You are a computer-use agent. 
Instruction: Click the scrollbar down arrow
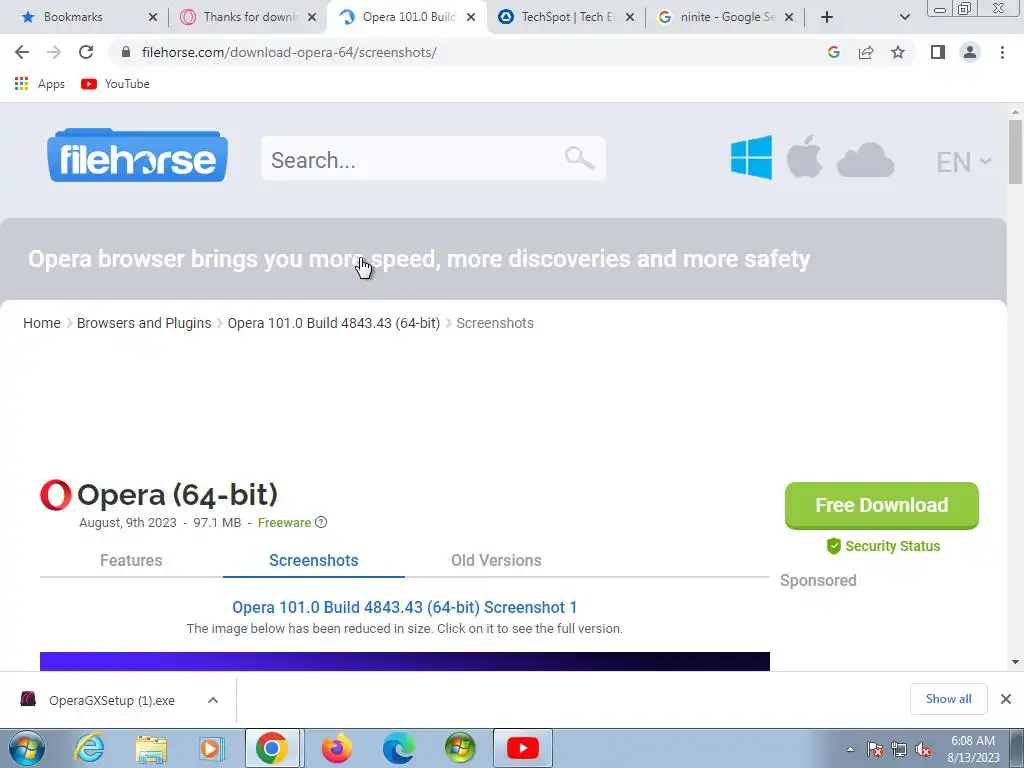(x=1015, y=662)
